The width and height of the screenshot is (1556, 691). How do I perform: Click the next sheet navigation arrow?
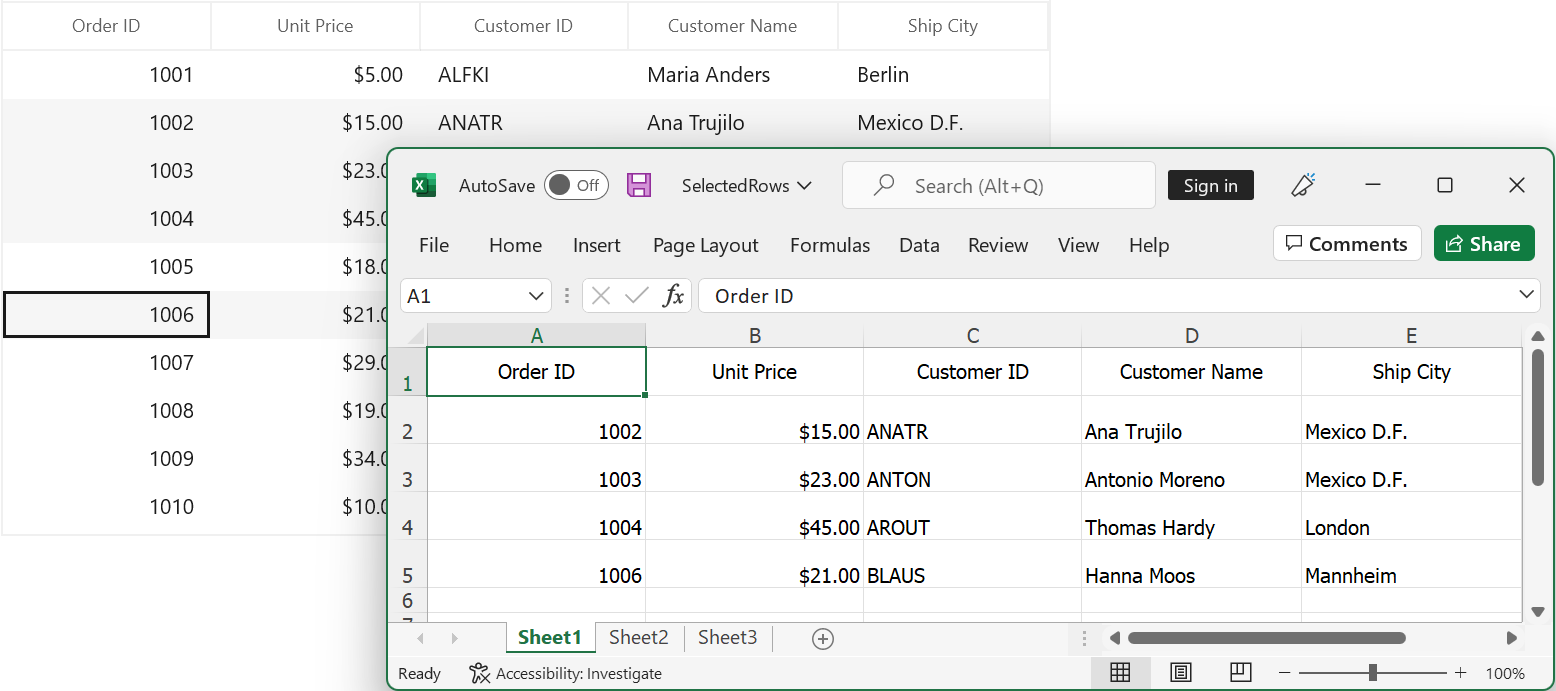(455, 638)
